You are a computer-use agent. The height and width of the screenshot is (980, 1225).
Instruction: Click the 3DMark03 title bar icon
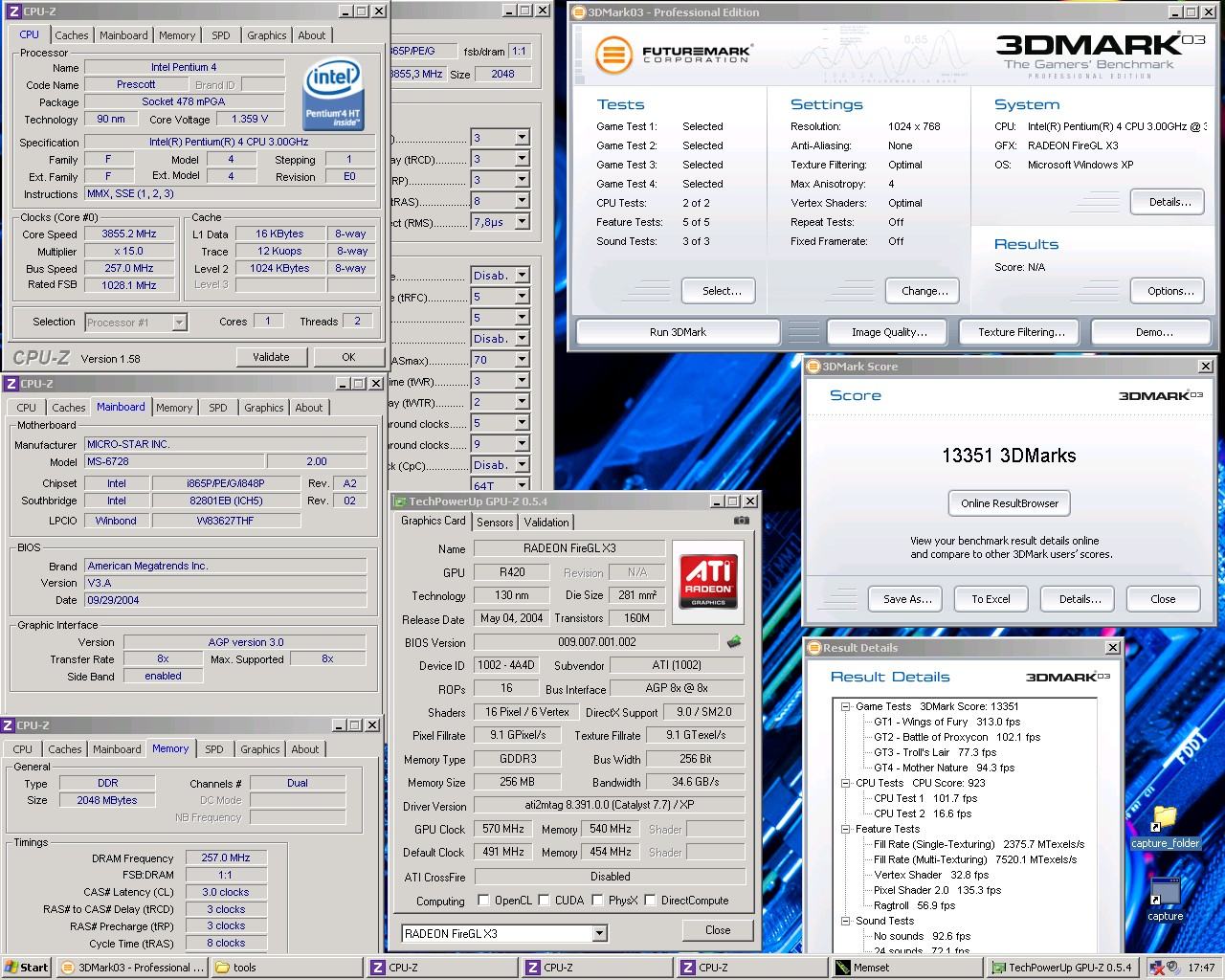click(578, 12)
